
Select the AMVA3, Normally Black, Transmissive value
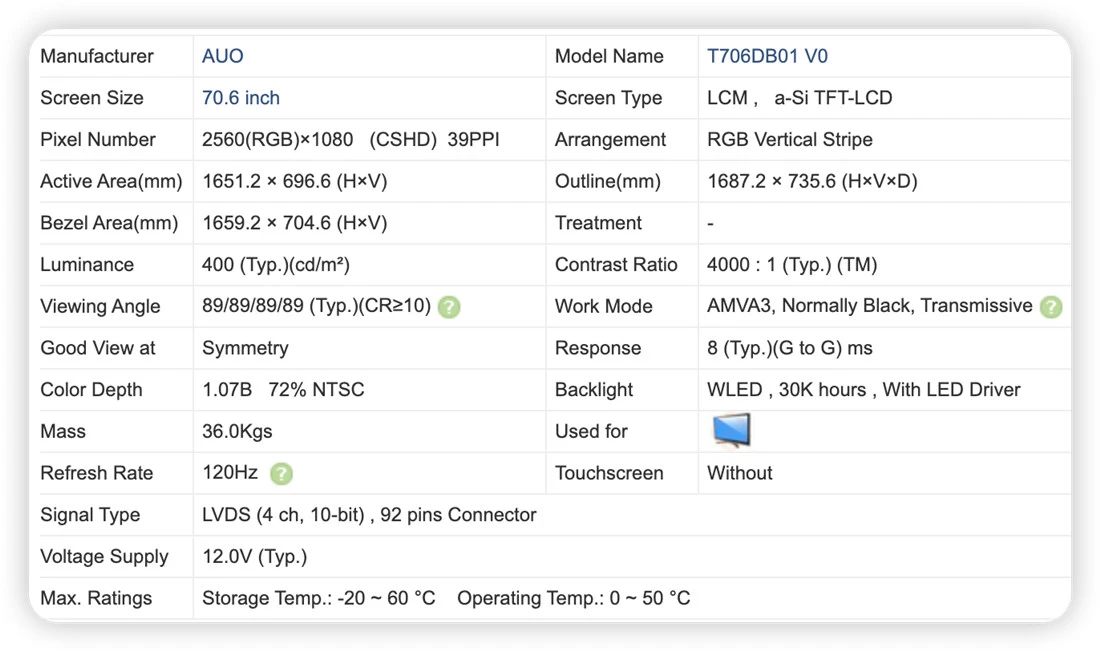pyautogui.click(x=870, y=306)
